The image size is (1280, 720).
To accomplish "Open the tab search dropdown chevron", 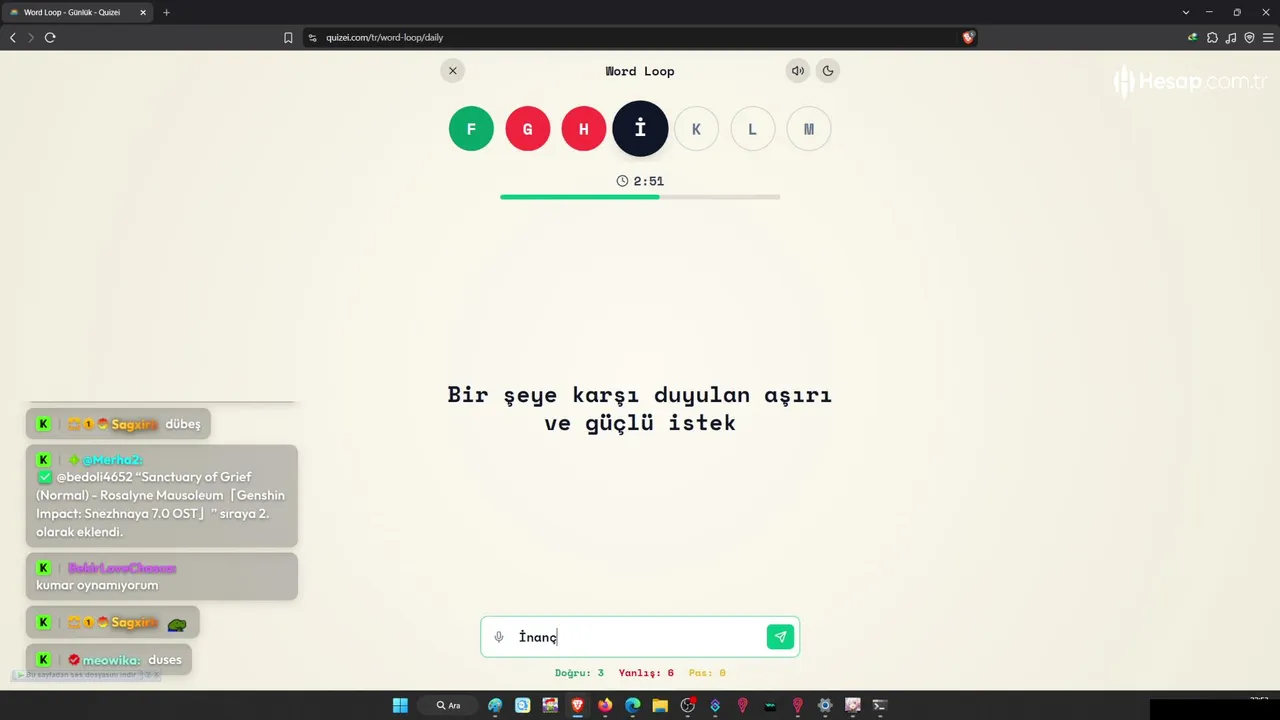I will click(1186, 12).
